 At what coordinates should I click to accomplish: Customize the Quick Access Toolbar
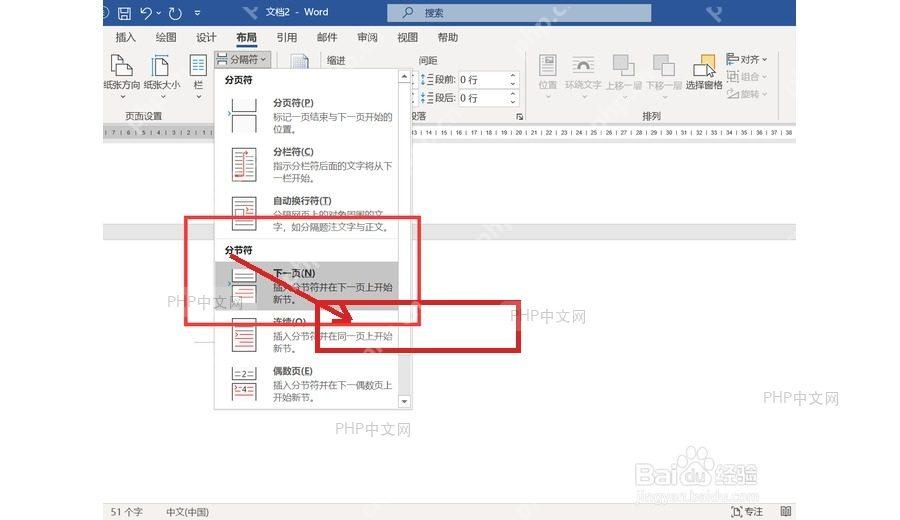click(x=197, y=13)
